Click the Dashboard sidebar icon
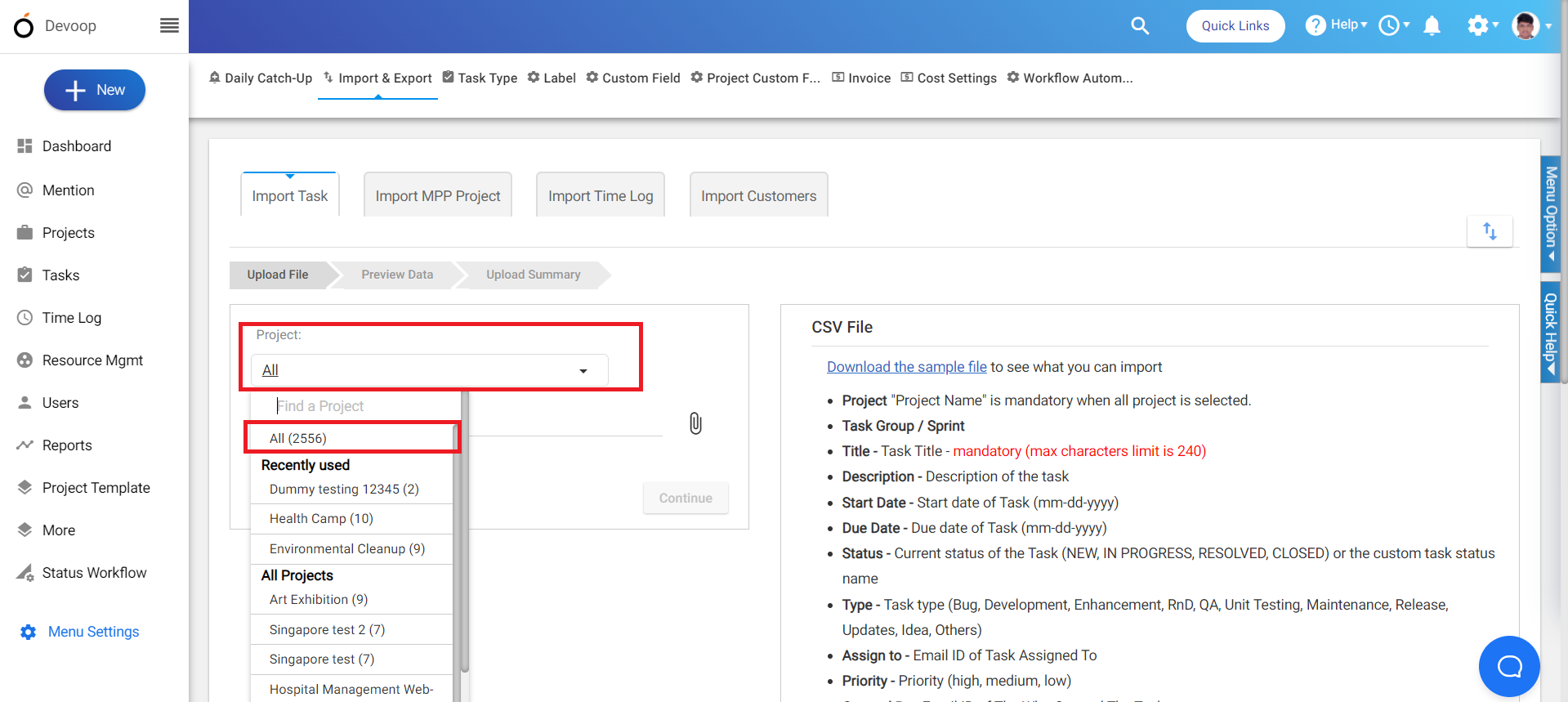Image resolution: width=1568 pixels, height=702 pixels. (x=25, y=146)
